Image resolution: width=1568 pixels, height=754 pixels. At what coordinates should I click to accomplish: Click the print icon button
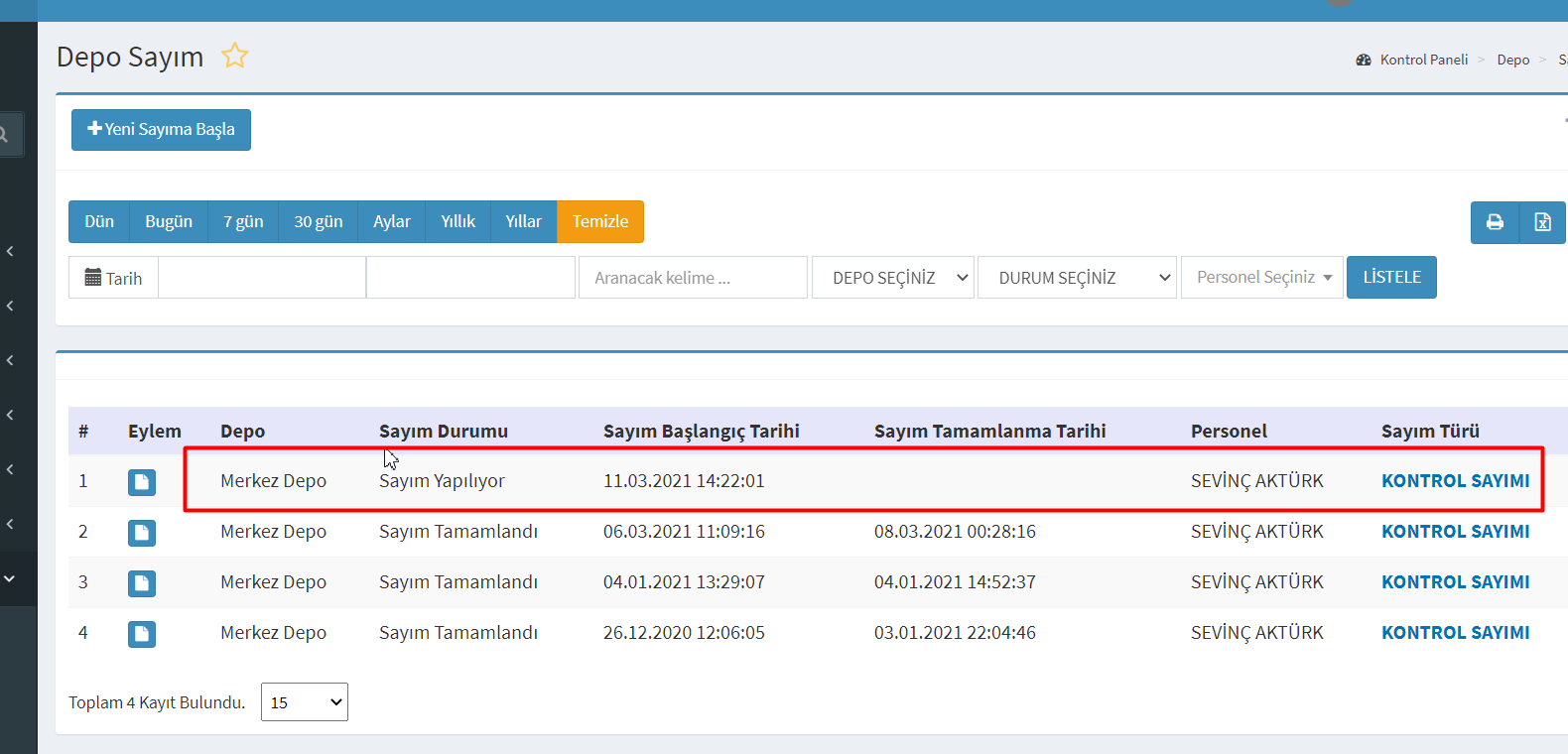click(1495, 222)
